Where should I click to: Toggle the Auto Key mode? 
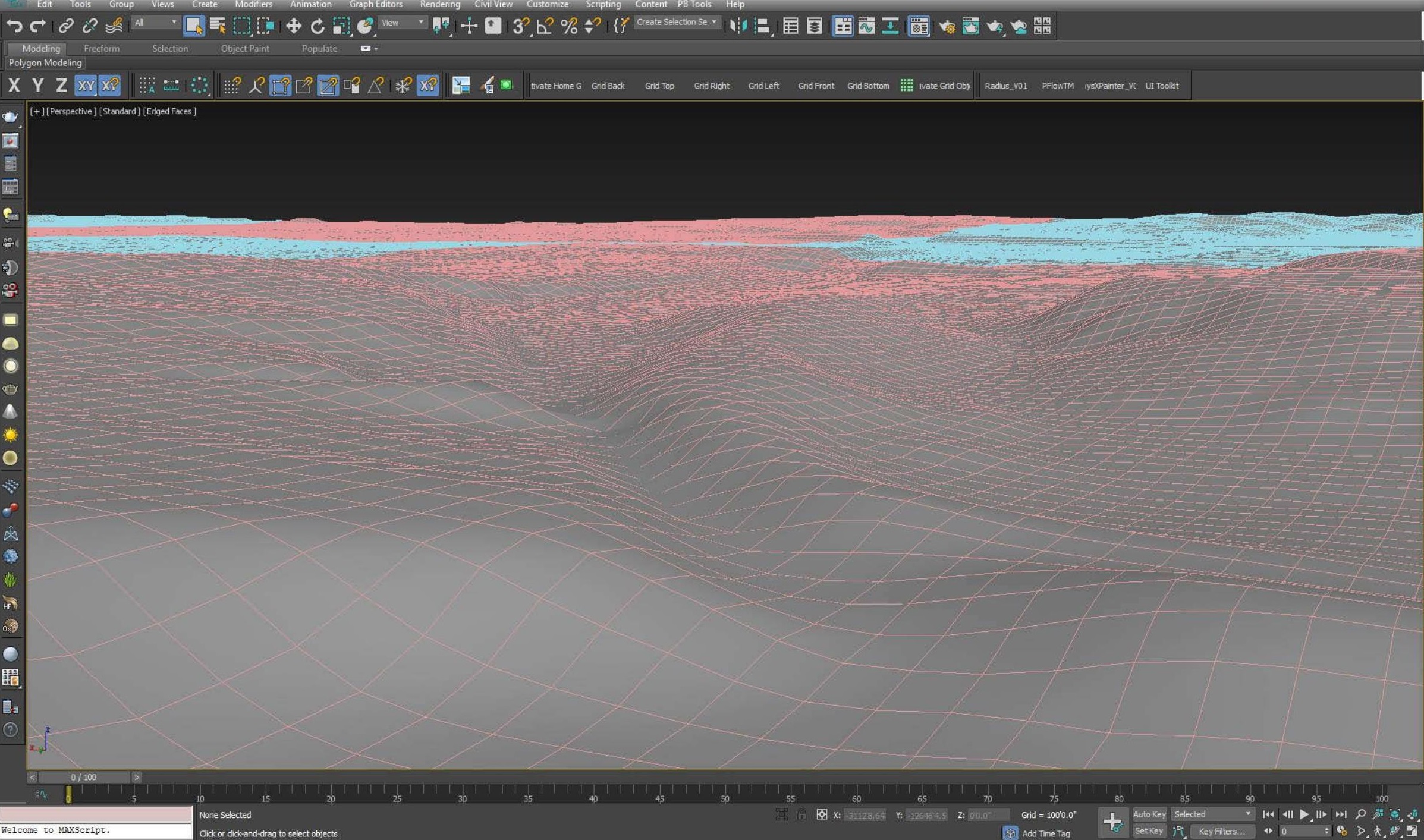point(1149,814)
